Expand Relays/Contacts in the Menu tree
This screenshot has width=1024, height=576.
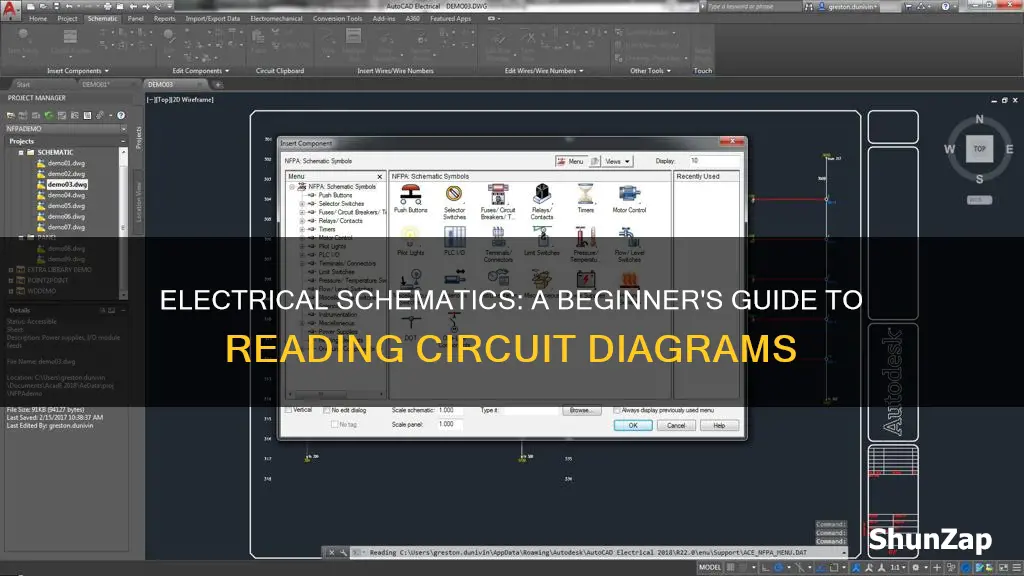[x=302, y=221]
